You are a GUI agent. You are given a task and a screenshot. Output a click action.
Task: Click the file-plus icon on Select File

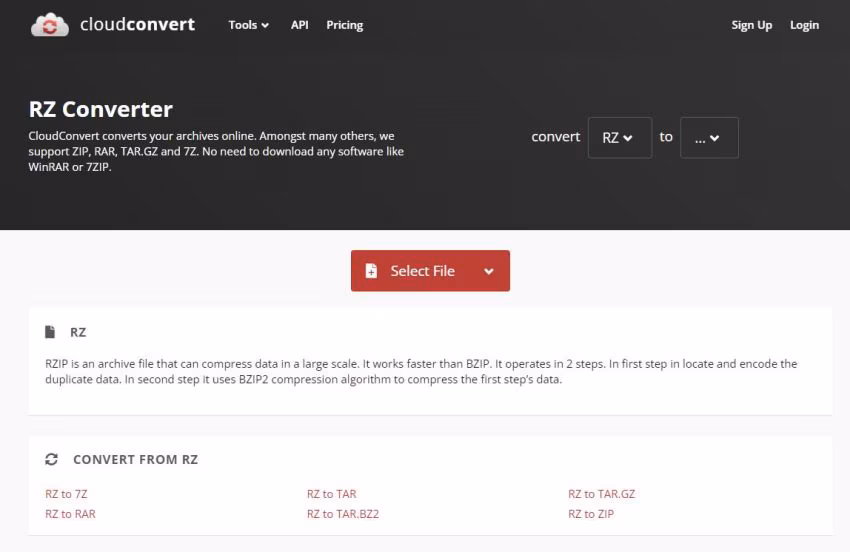[371, 271]
